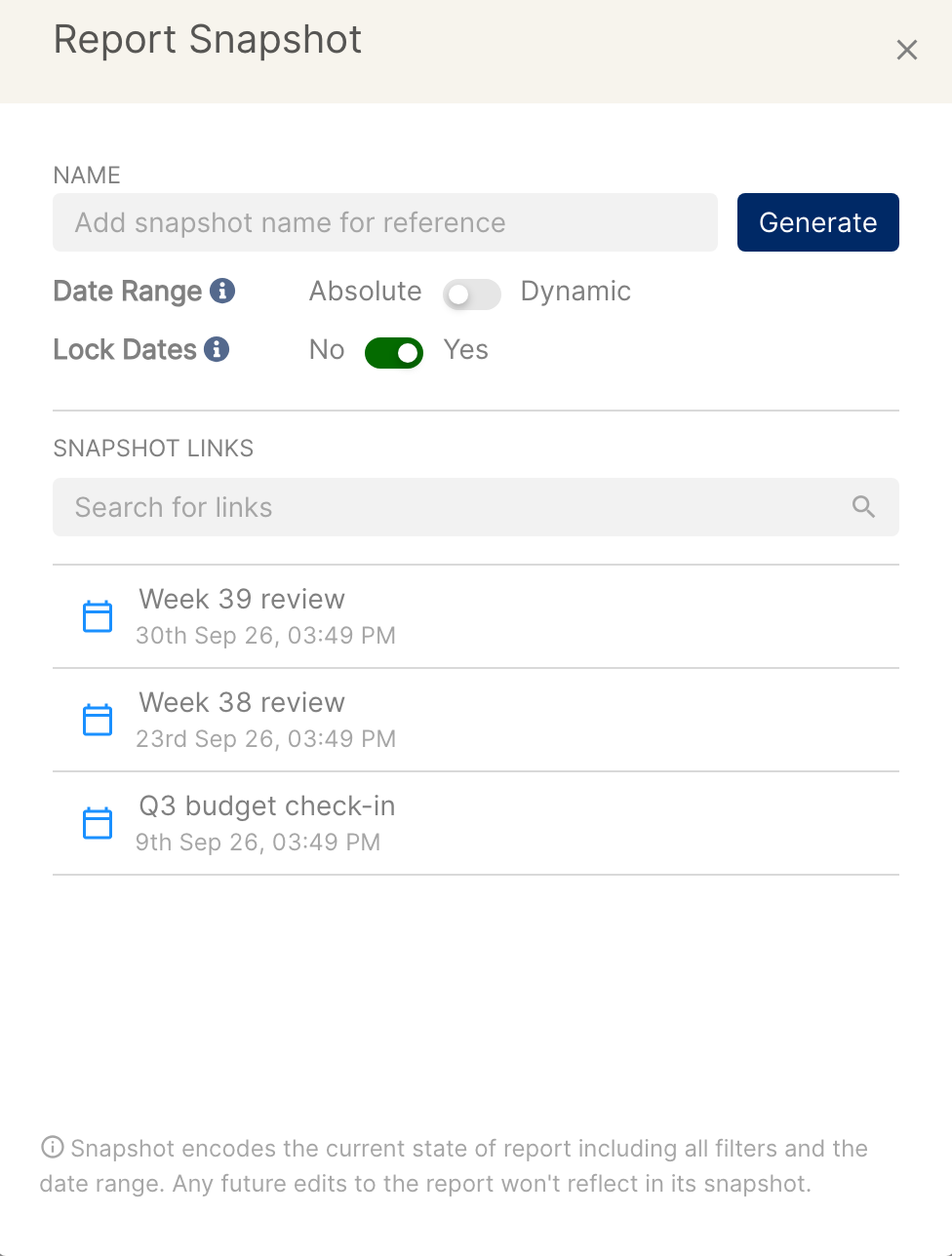This screenshot has height=1256, width=952.
Task: Turn off the Lock Dates switch
Action: 394,353
